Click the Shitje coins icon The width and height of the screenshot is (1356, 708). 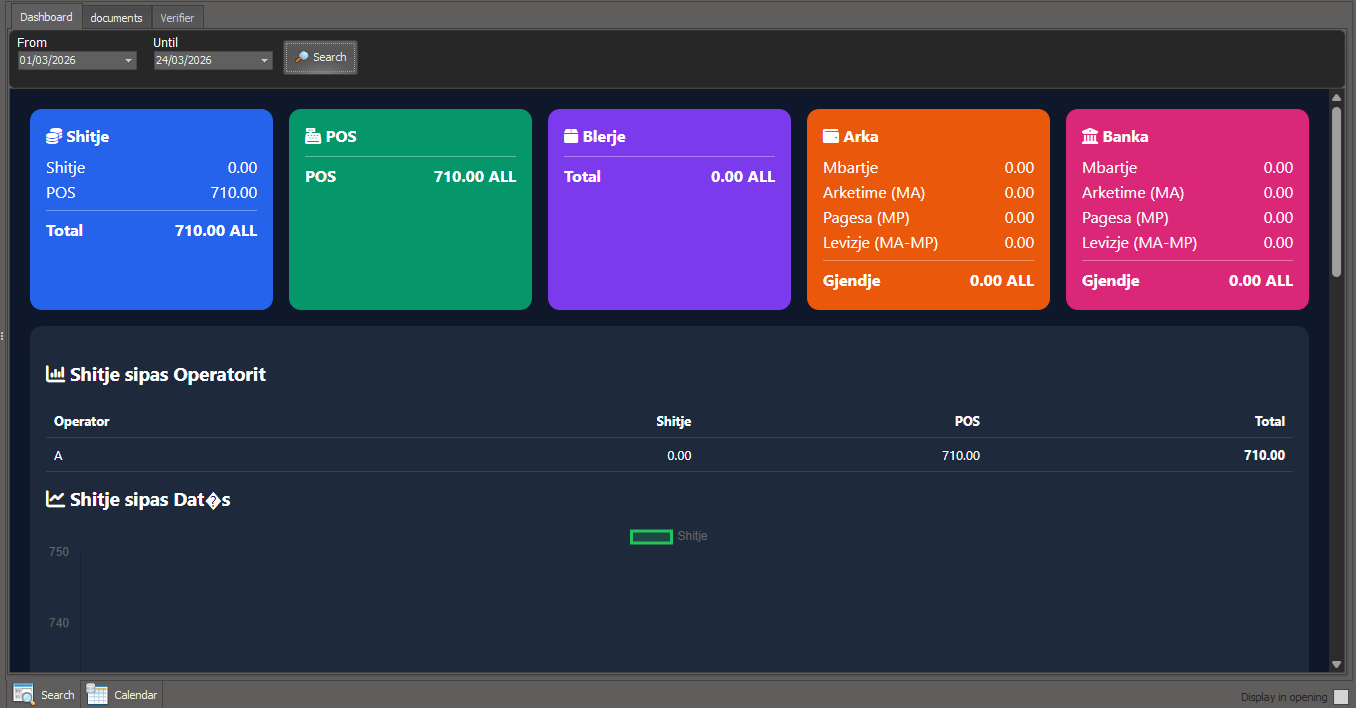55,137
